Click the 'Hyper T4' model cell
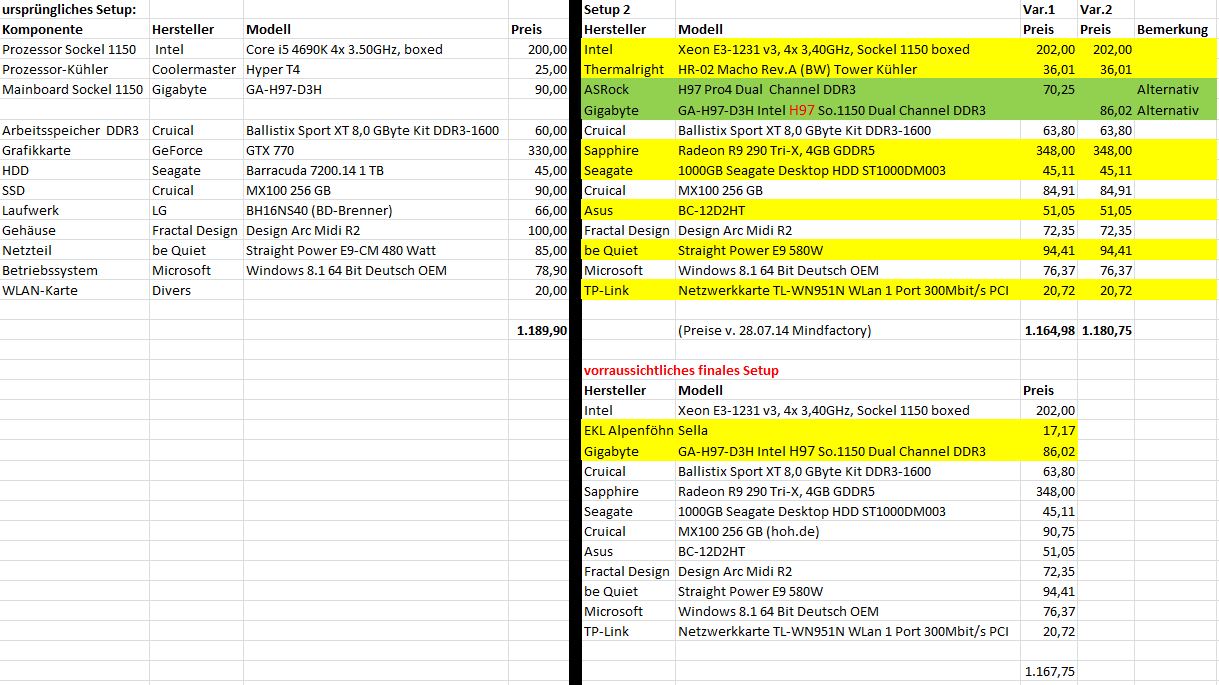 [375, 69]
